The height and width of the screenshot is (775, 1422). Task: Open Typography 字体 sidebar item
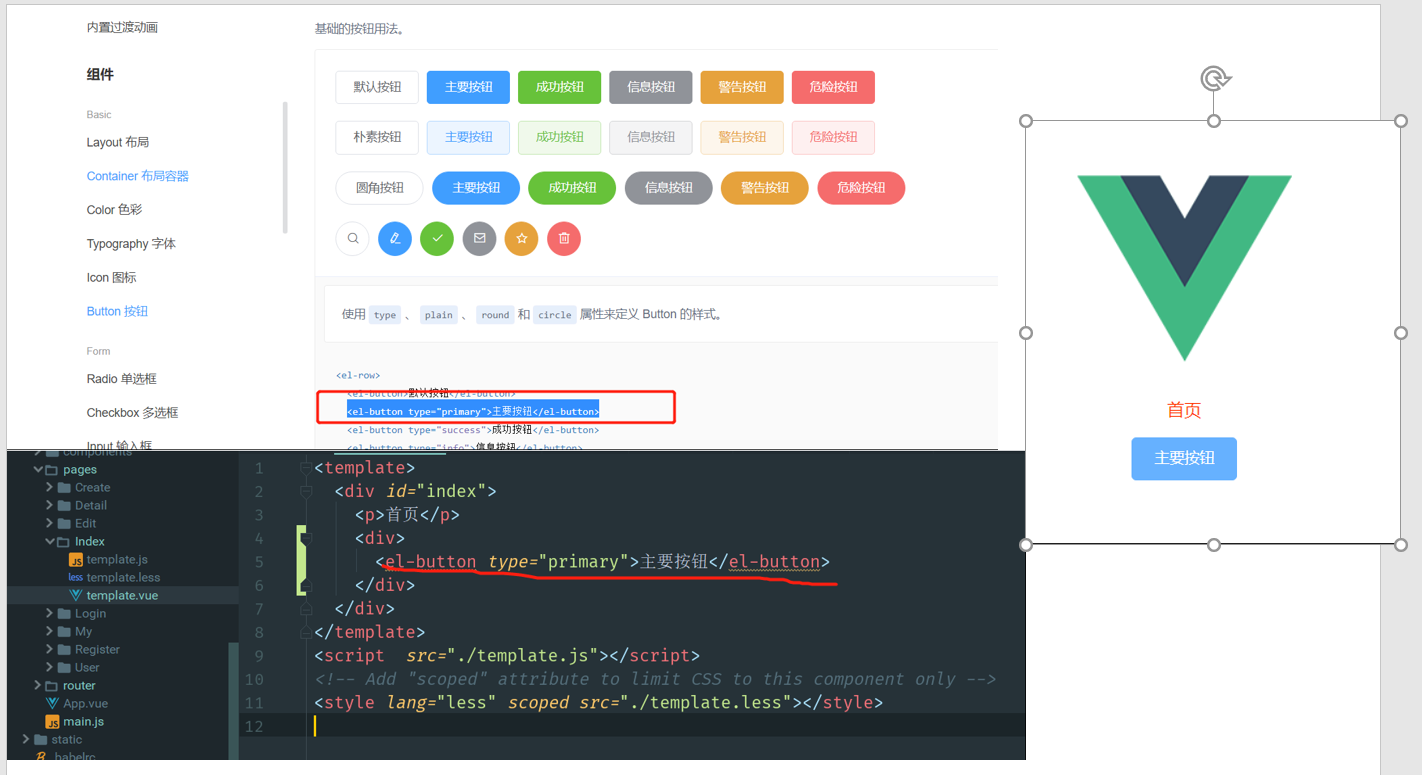[x=131, y=244]
